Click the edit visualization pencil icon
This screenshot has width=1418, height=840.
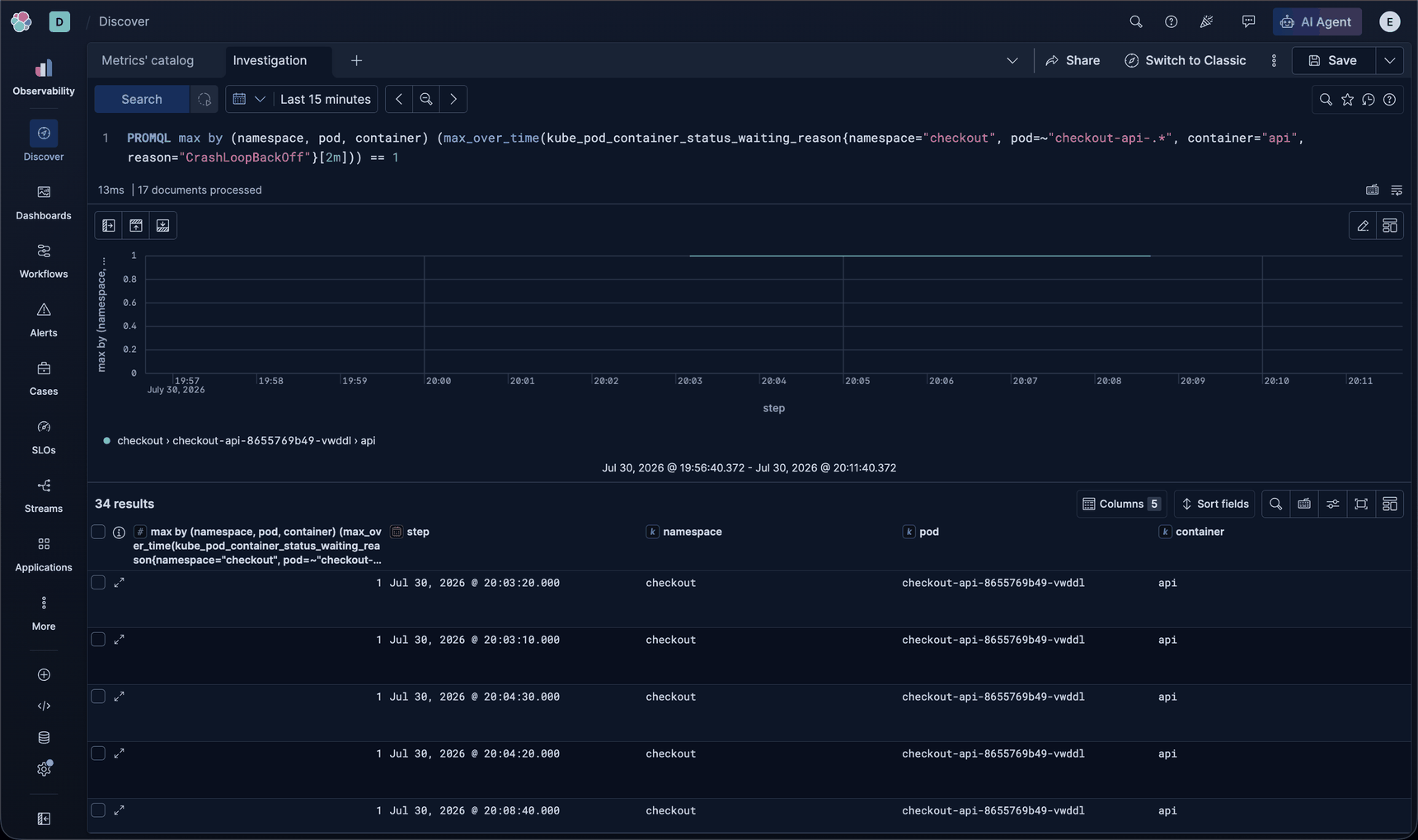(1363, 225)
